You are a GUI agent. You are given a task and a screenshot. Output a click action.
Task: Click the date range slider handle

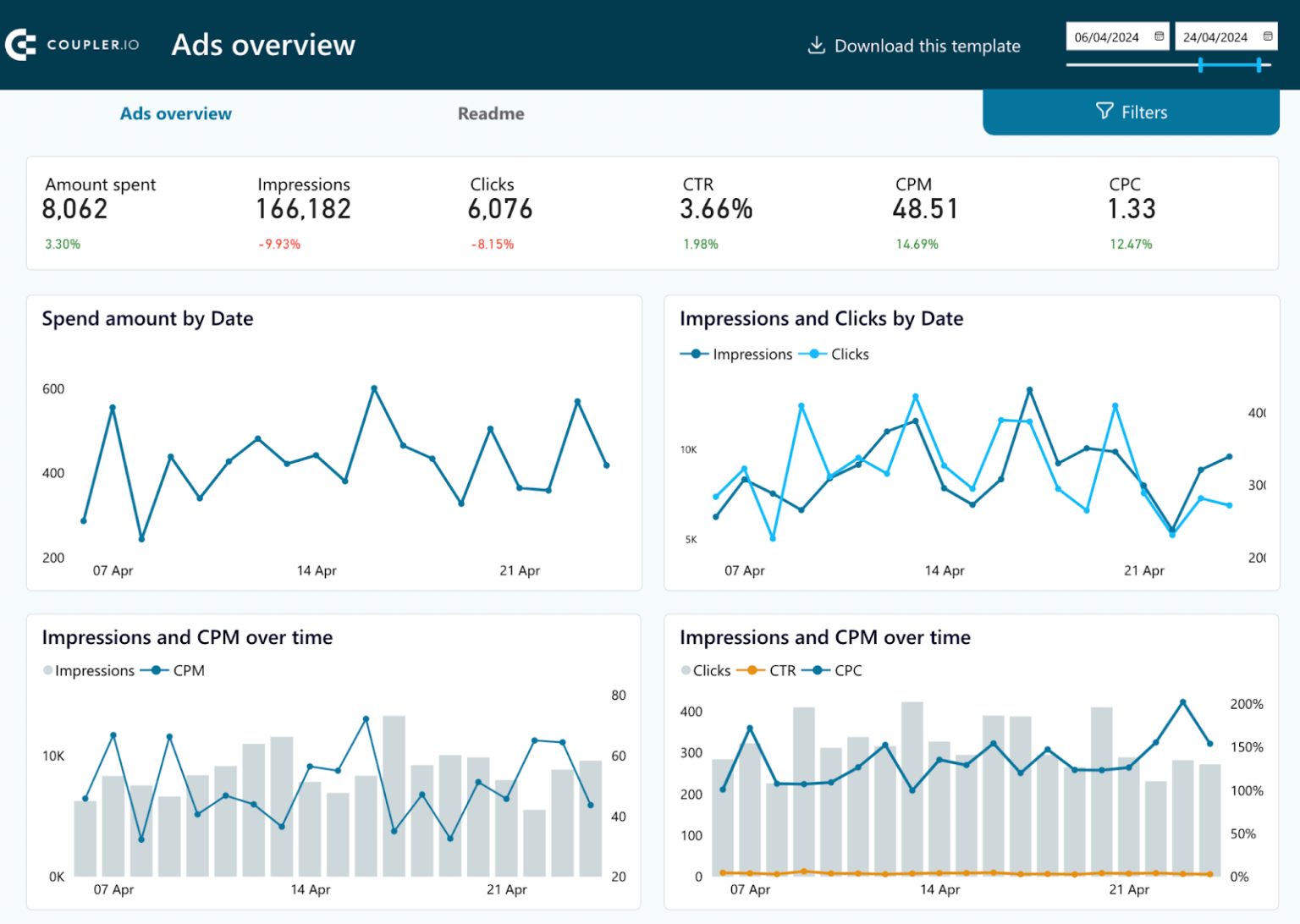pos(1200,63)
